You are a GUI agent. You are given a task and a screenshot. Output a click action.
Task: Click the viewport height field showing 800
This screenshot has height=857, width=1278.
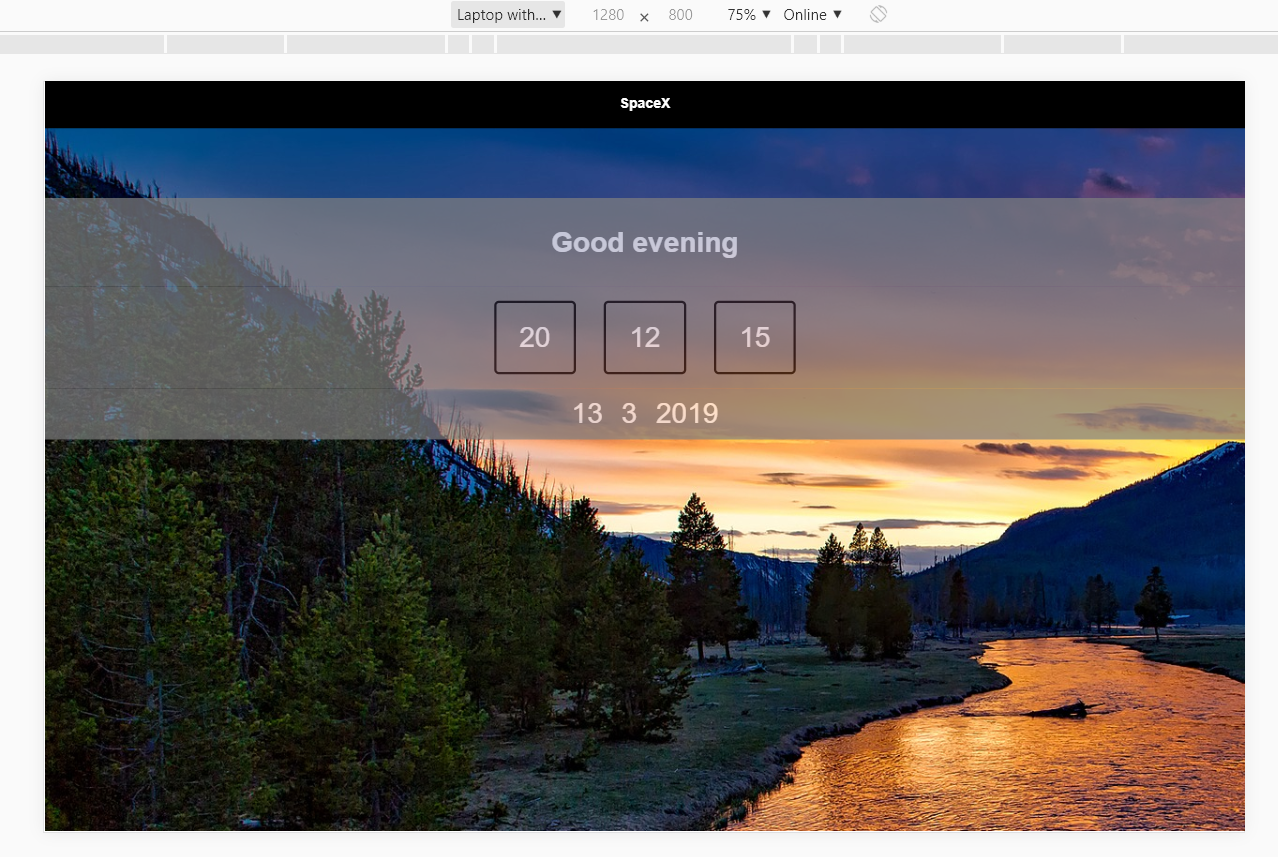680,15
